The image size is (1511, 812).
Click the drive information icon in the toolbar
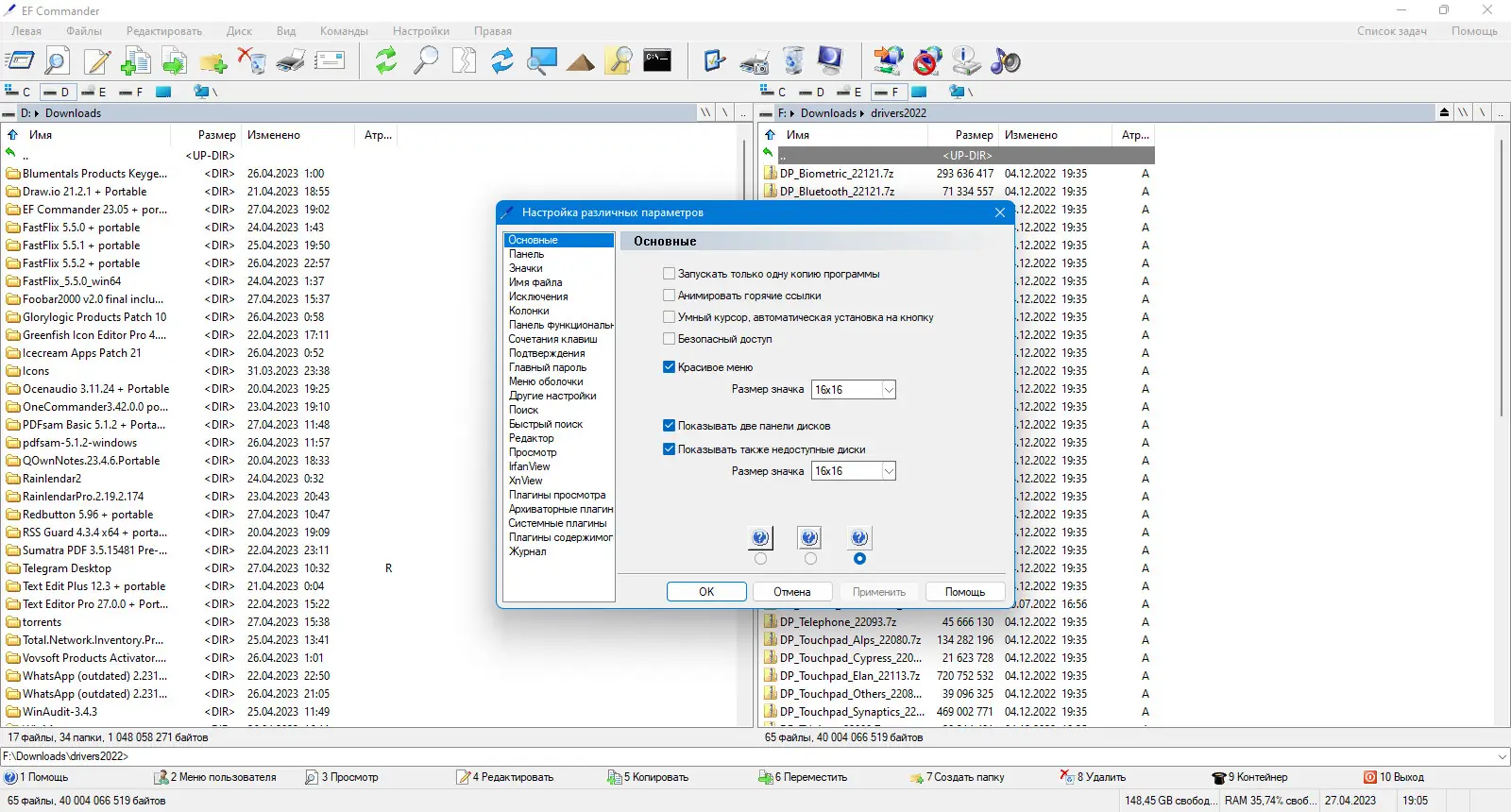(966, 61)
